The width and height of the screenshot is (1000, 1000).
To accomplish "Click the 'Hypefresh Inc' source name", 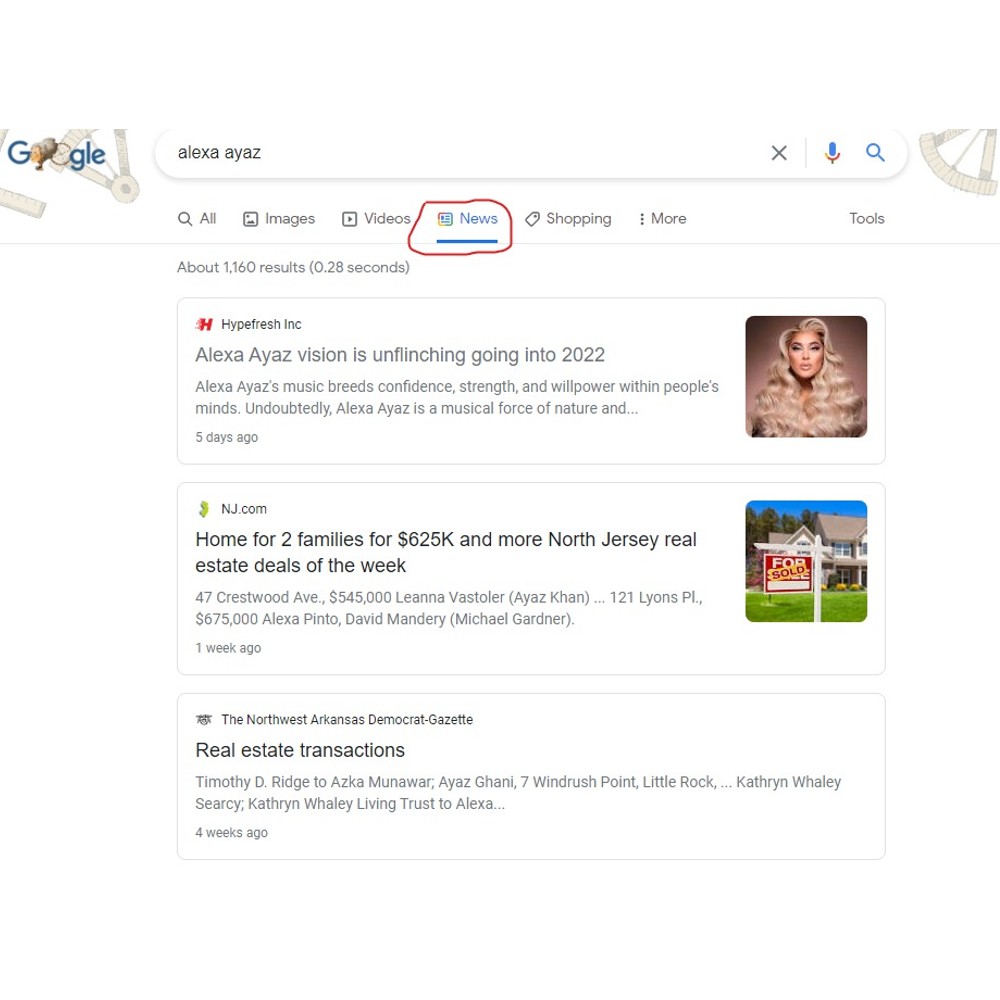I will [261, 325].
